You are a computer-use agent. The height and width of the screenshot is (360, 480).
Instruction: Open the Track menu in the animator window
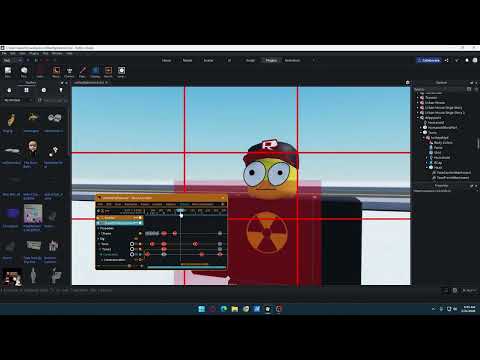coord(118,204)
